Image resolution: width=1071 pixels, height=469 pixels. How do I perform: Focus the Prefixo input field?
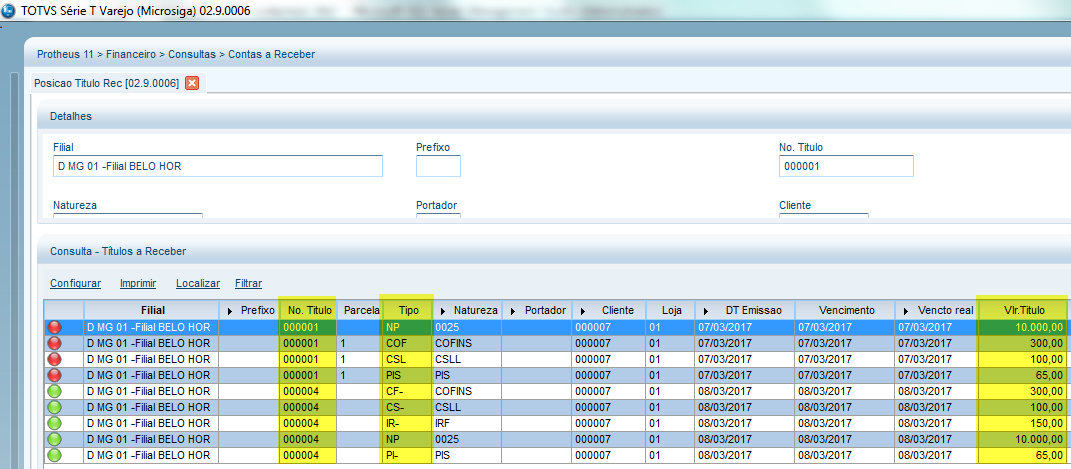[439, 166]
